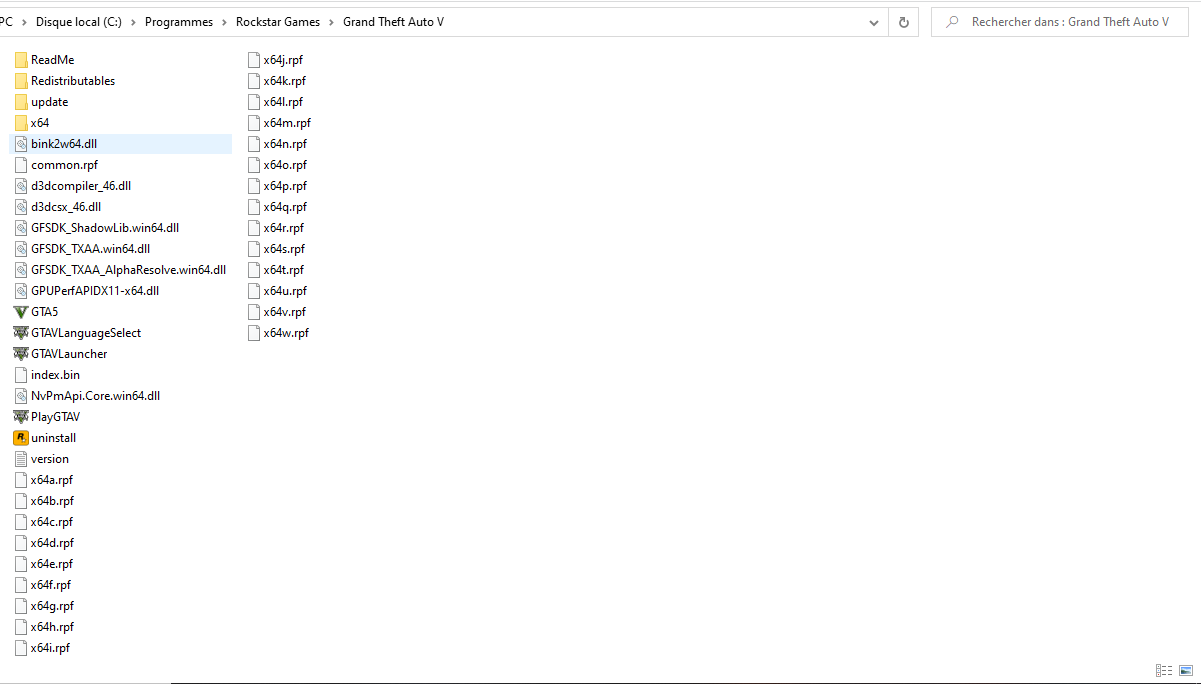Select the version file
The image size is (1201, 684).
click(50, 458)
